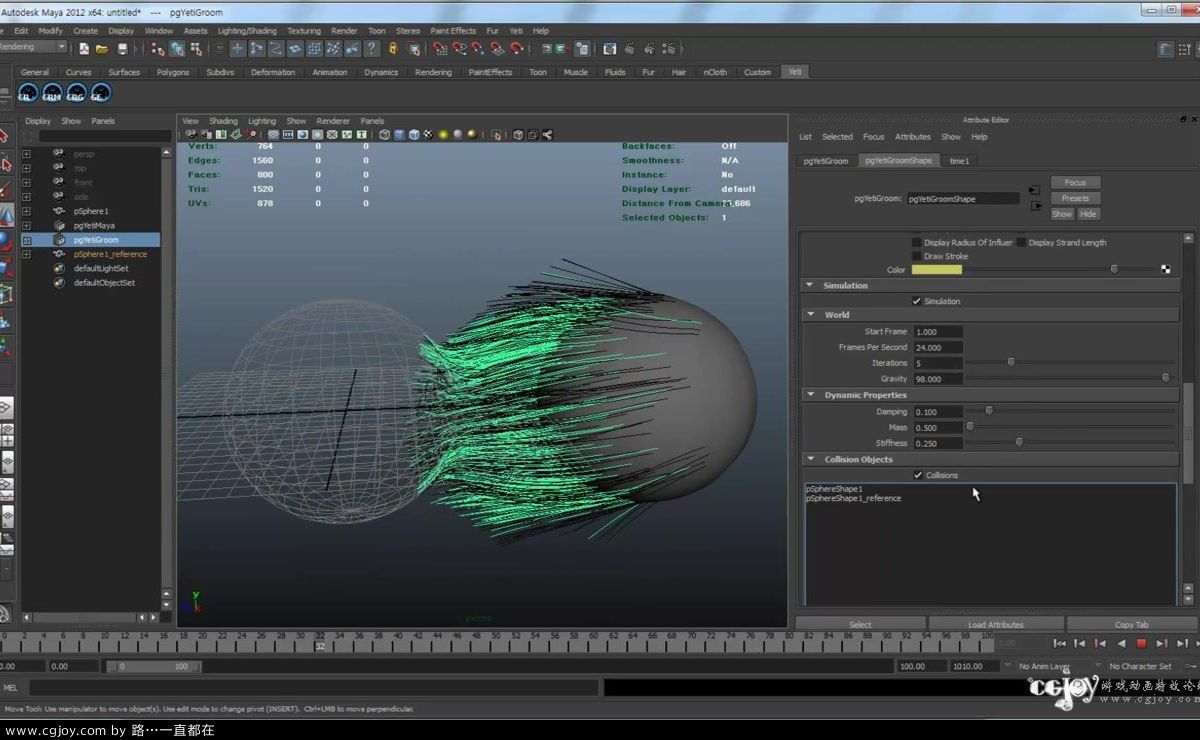Click the second circular Yeti shelf icon
This screenshot has width=1200, height=740.
52,93
